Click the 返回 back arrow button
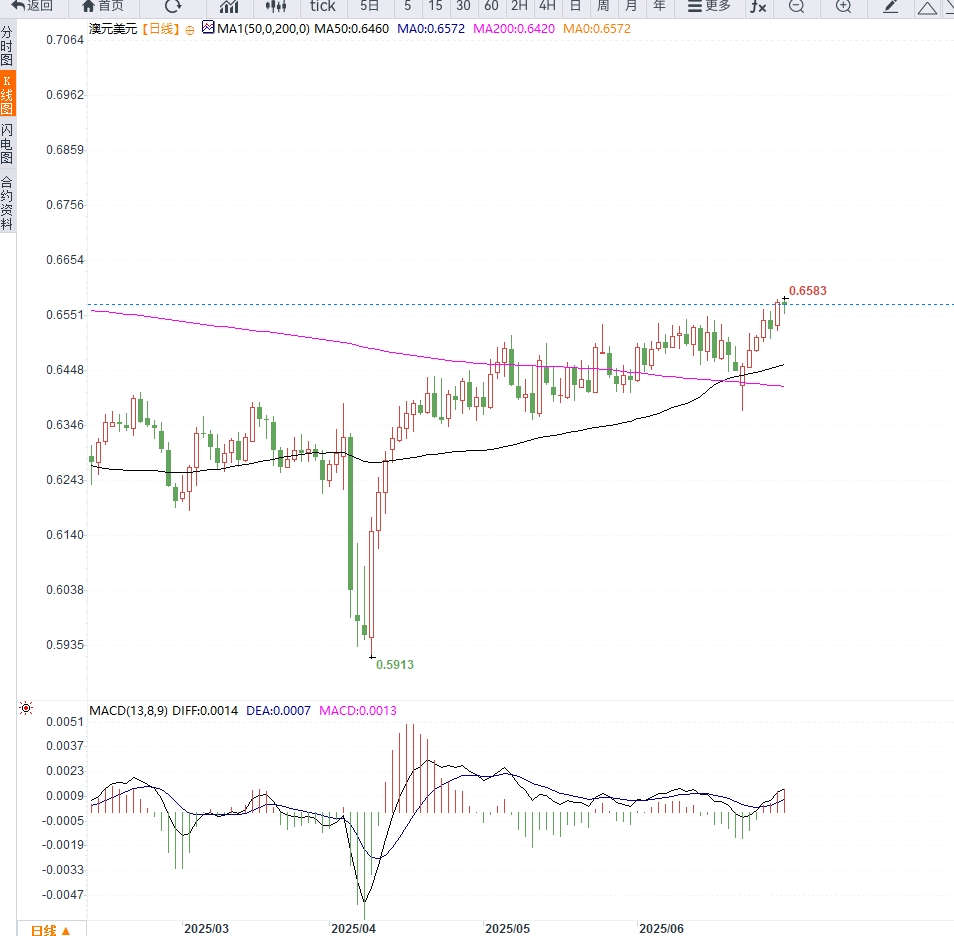The image size is (954, 936). (32, 6)
